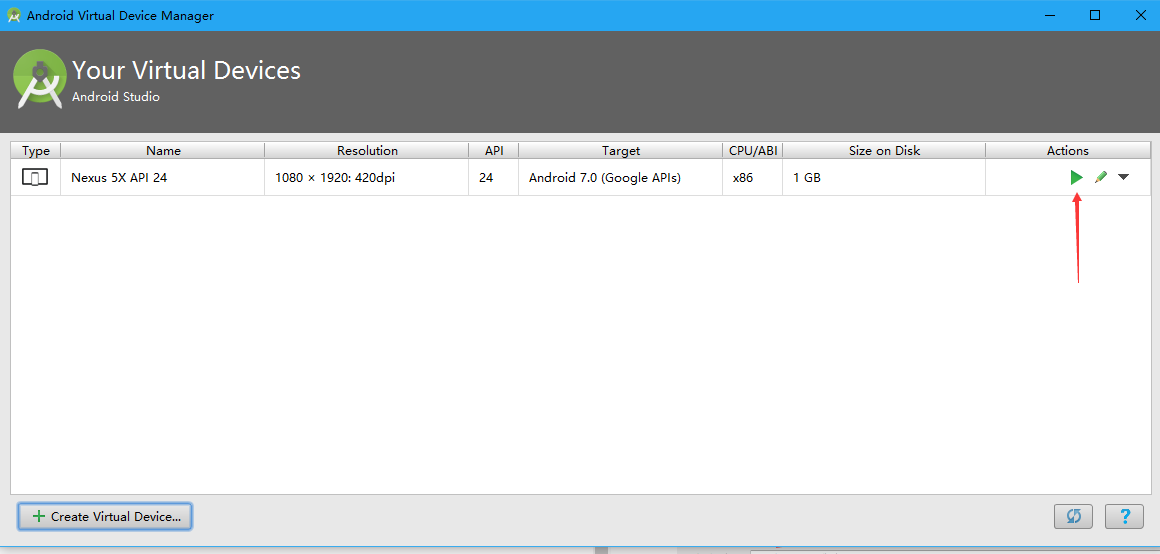Select the Nexus 5X API 24 name cell
The width and height of the screenshot is (1160, 554).
click(163, 178)
